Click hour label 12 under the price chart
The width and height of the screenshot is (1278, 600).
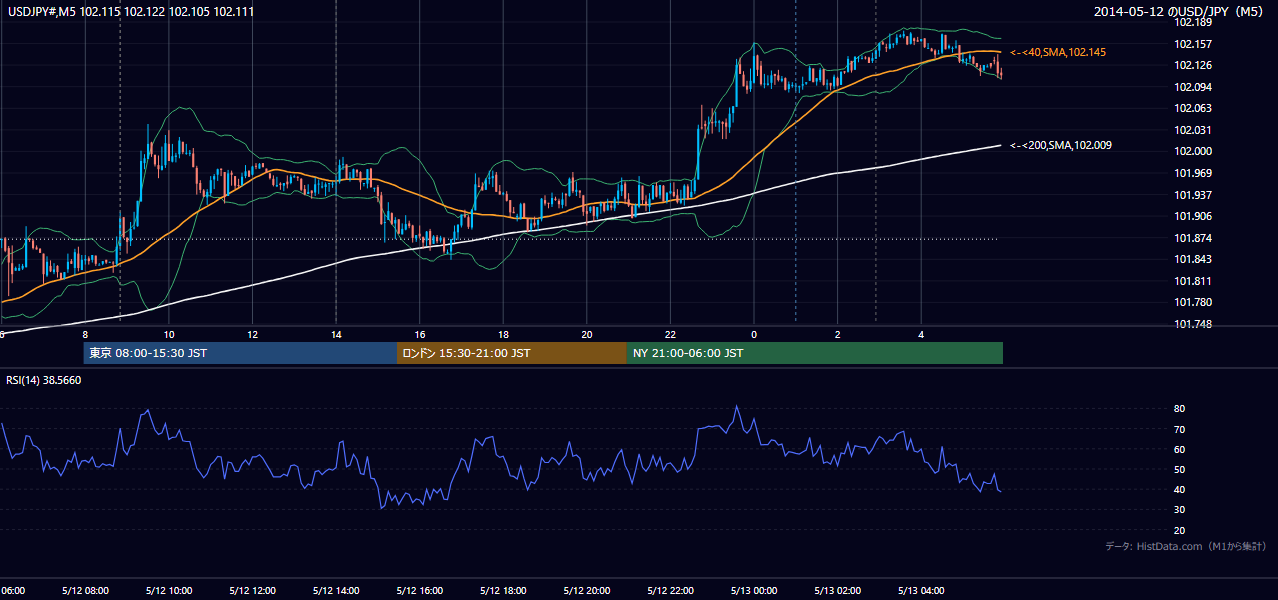click(253, 334)
